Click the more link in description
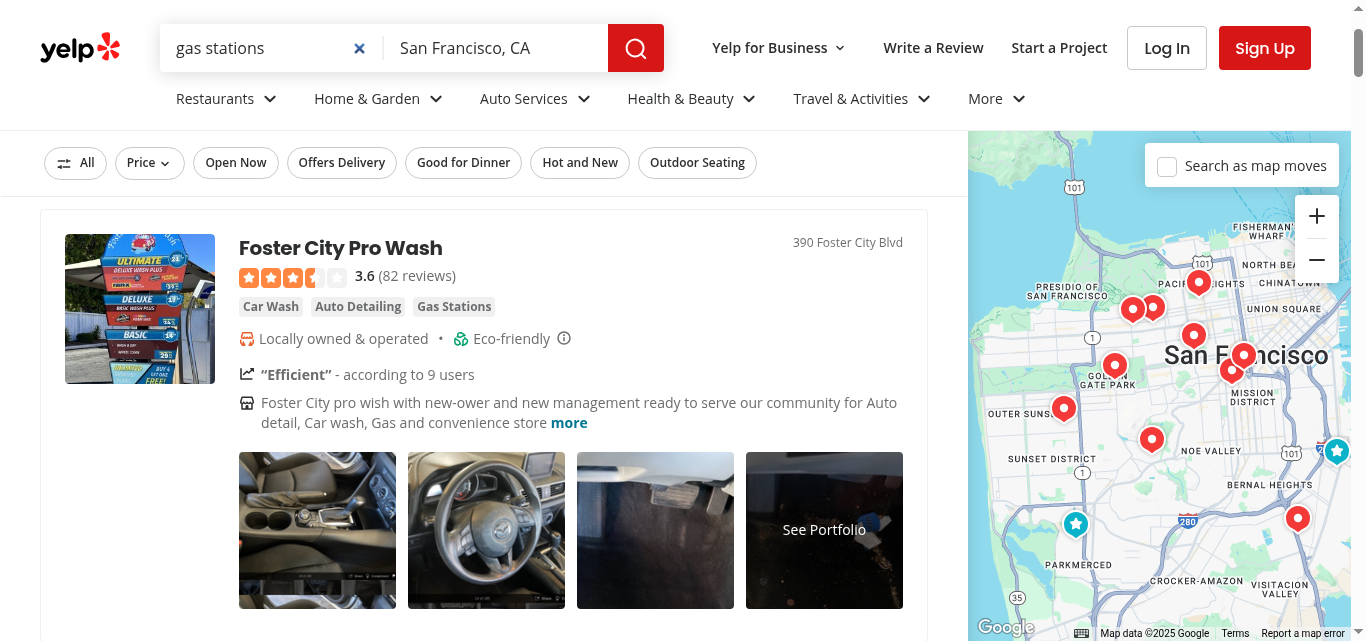This screenshot has height=641, width=1366. (x=569, y=423)
